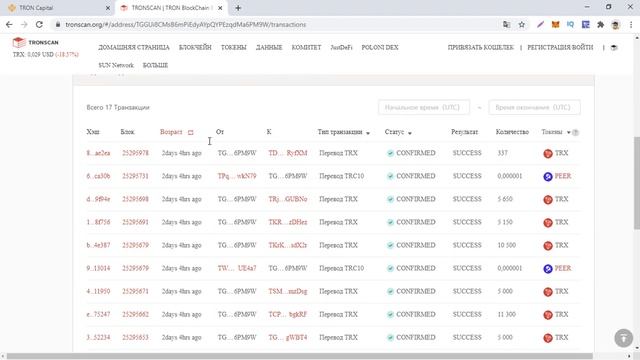Image resolution: width=640 pixels, height=360 pixels.
Task: Open MetaMask fox extension icon
Action: click(556, 24)
